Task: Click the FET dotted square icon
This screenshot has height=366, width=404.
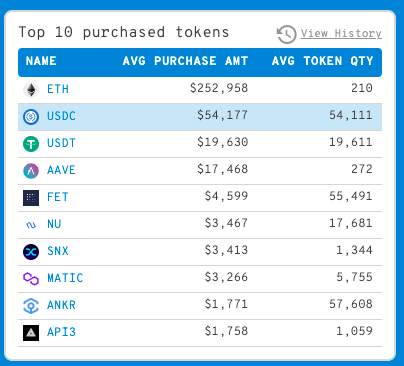Action: [x=31, y=198]
